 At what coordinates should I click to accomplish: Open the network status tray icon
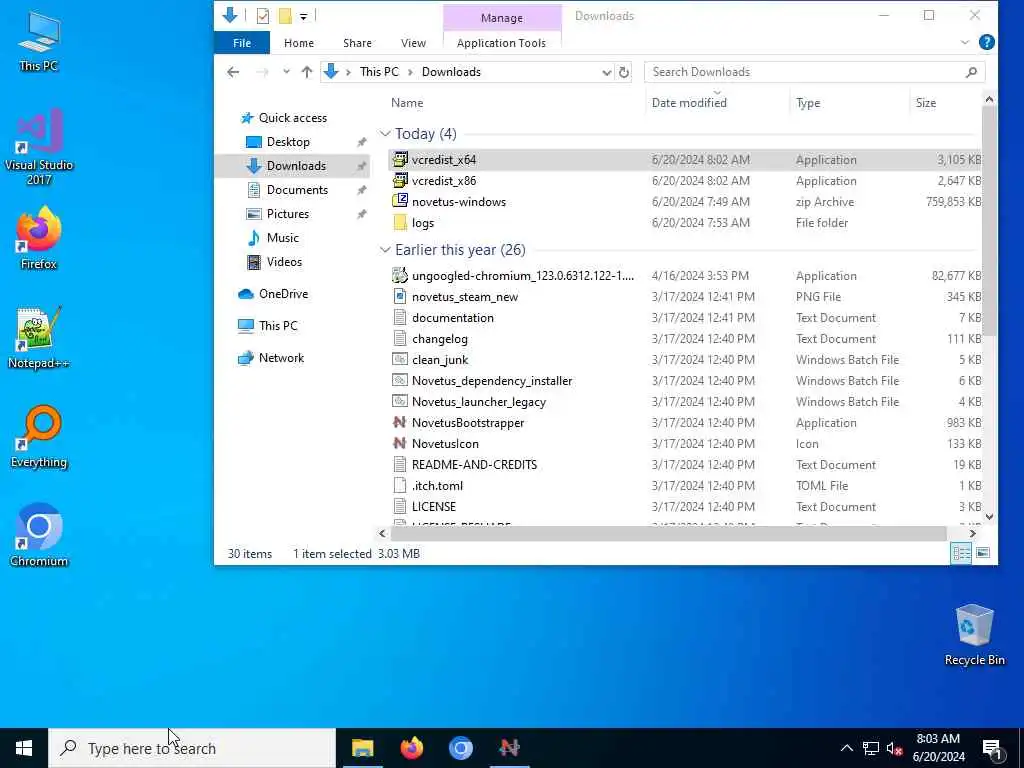point(871,748)
